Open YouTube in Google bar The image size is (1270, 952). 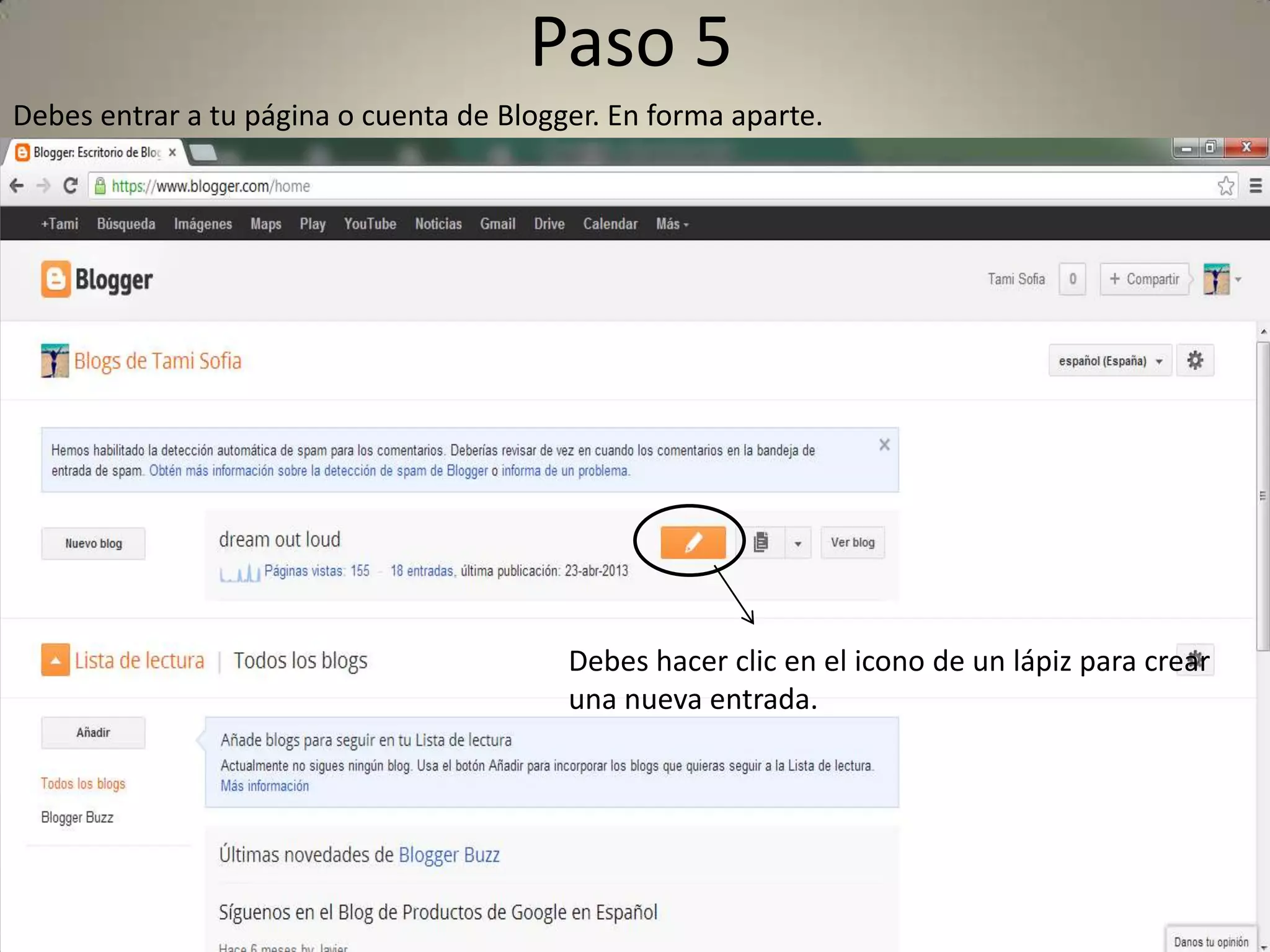pos(370,224)
